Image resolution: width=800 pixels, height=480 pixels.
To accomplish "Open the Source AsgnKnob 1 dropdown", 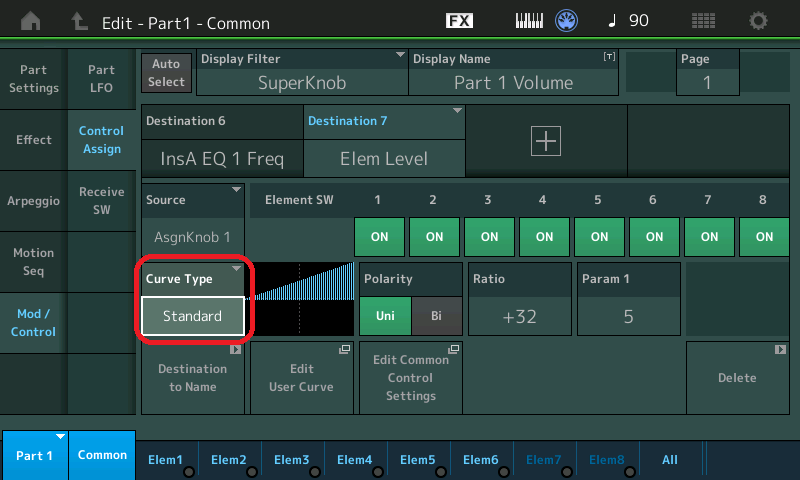I will coord(193,237).
